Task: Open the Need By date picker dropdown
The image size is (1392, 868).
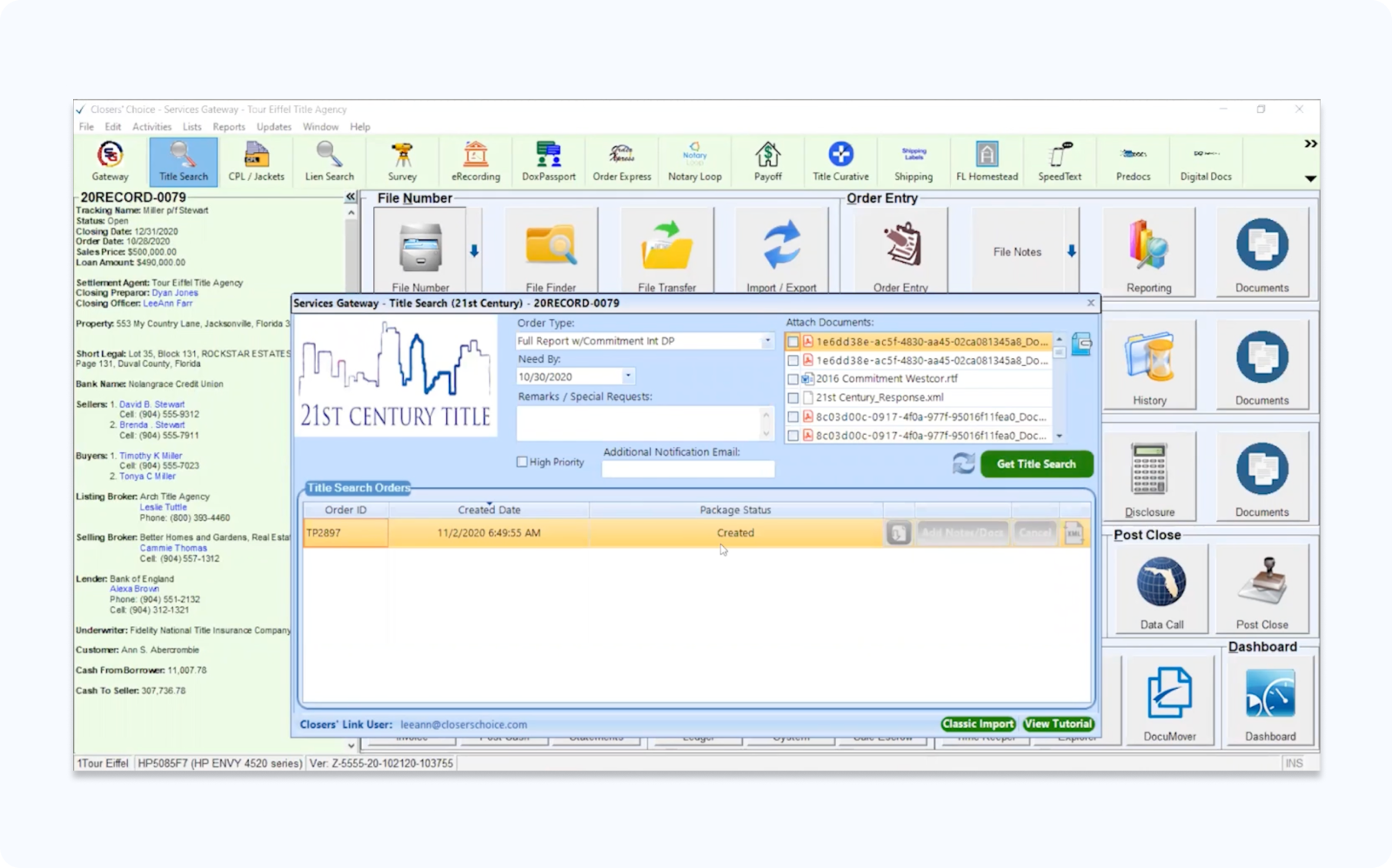Action: [626, 375]
